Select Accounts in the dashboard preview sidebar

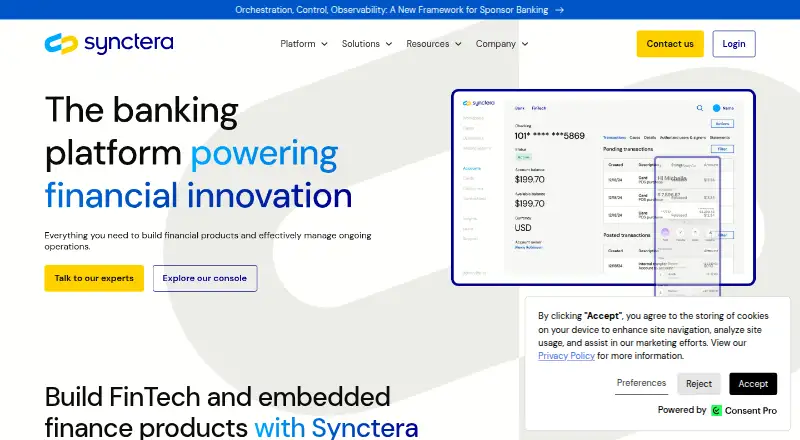tap(471, 168)
